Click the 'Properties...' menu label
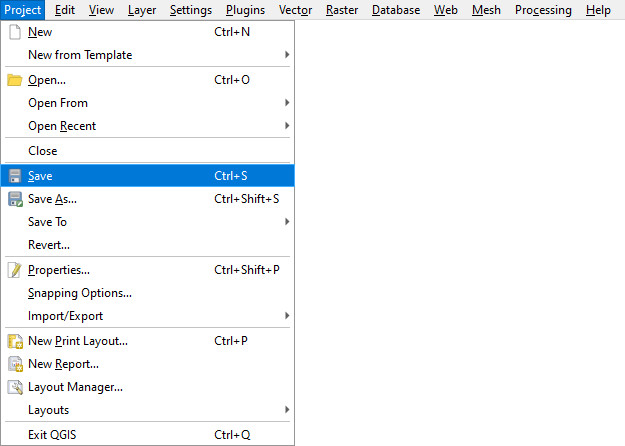The image size is (625, 446). (x=59, y=270)
